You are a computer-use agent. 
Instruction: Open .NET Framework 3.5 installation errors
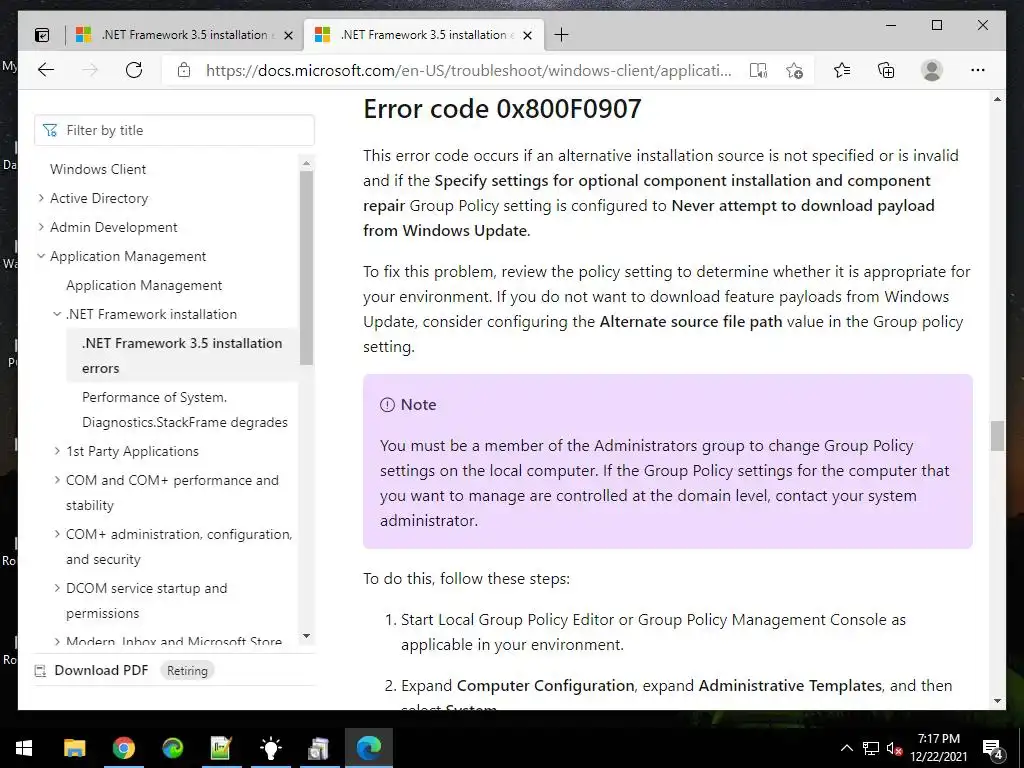click(x=182, y=355)
